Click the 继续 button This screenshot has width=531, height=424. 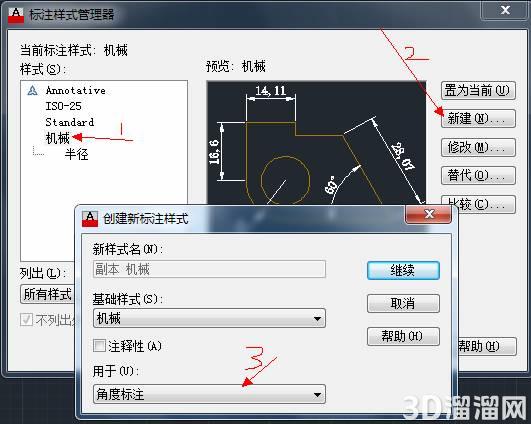click(403, 270)
